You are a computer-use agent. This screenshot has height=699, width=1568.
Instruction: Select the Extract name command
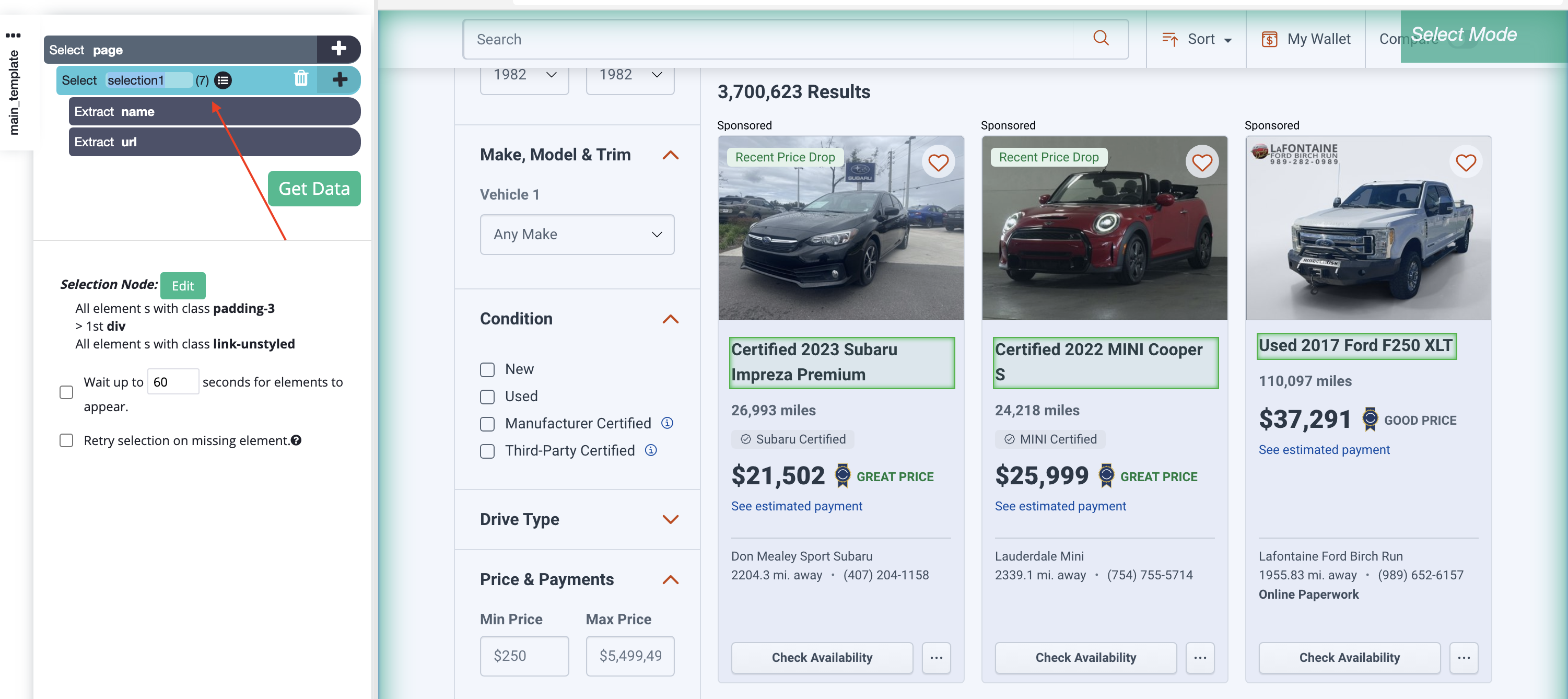click(x=214, y=111)
